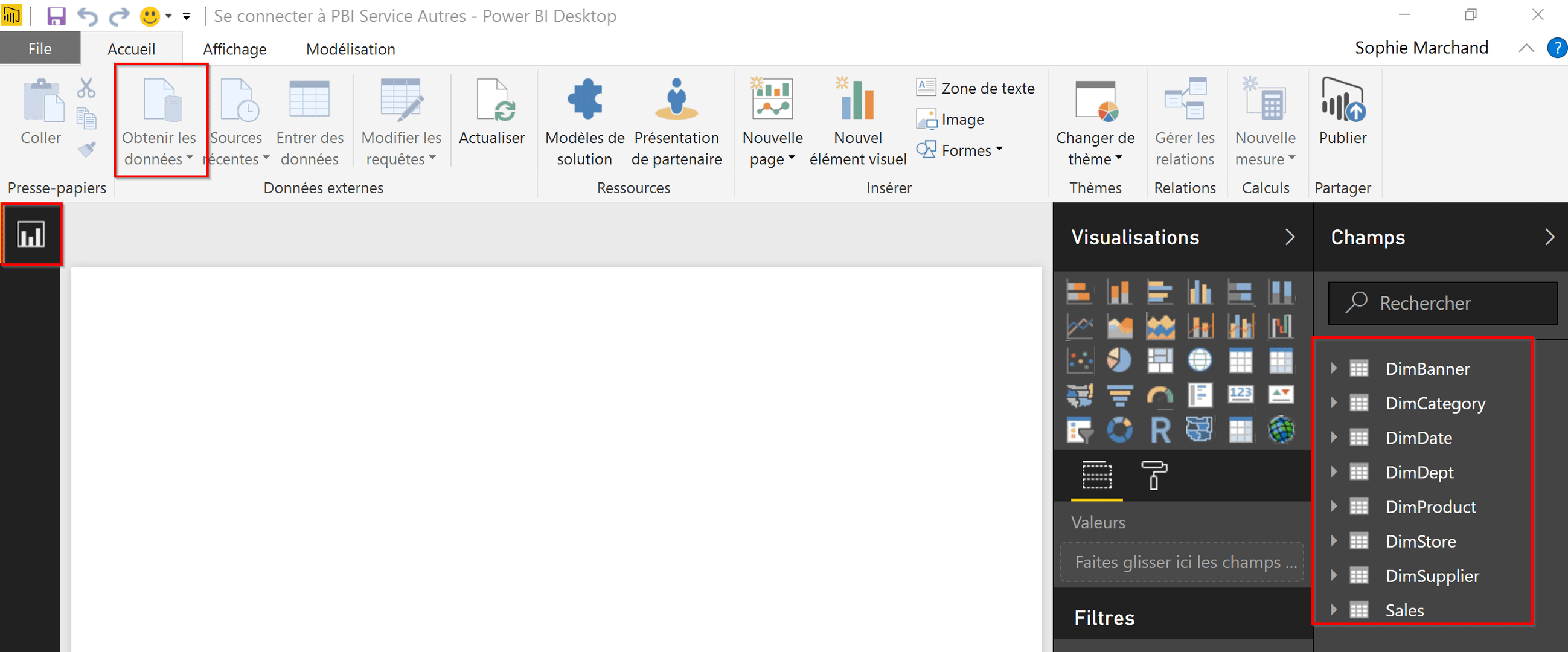Open Modèles de solution puzzle icon
This screenshot has height=652, width=1568.
click(584, 100)
